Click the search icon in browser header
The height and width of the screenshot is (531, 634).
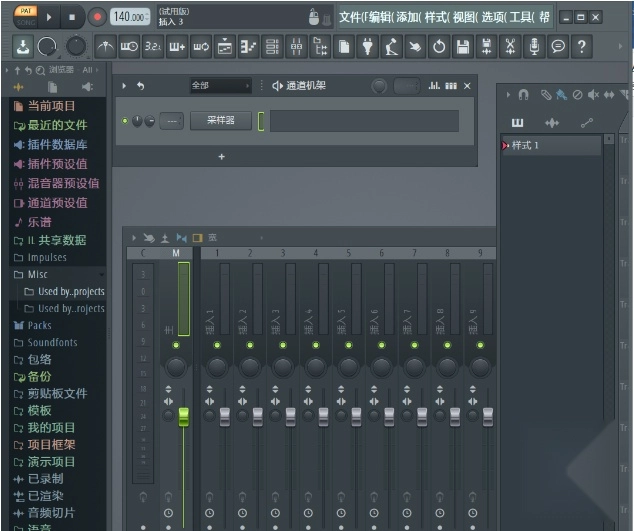40,70
